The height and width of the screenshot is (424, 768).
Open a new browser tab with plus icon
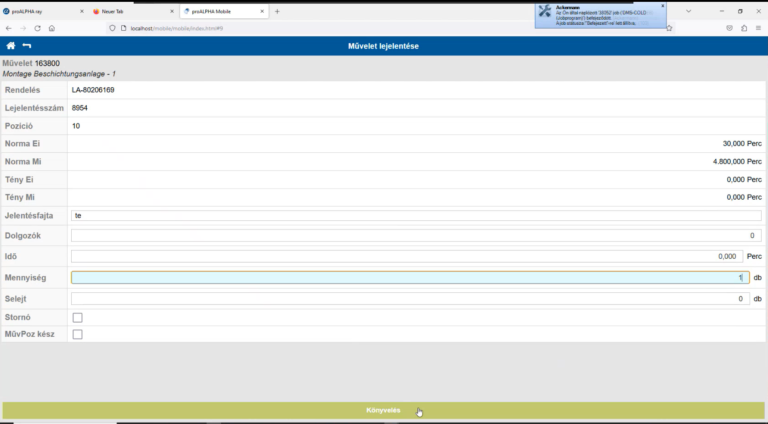(x=277, y=11)
